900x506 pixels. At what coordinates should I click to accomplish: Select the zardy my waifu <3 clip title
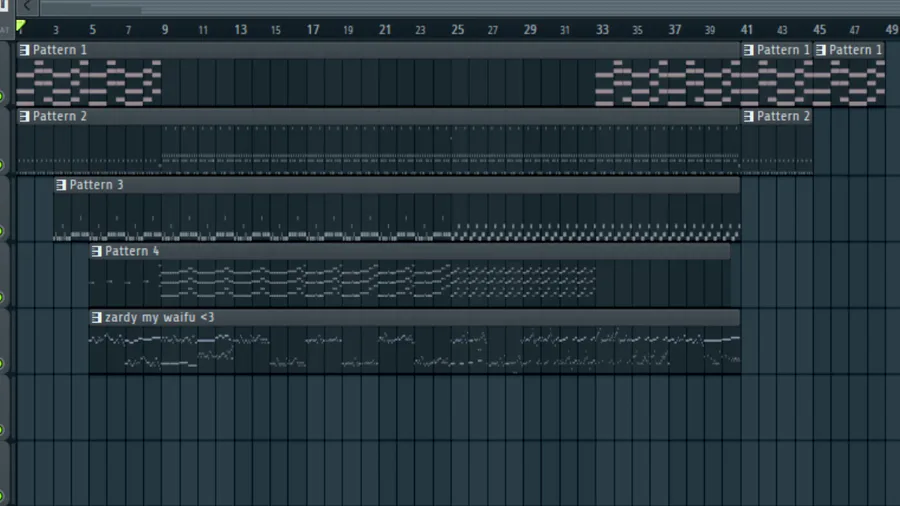[x=160, y=317]
